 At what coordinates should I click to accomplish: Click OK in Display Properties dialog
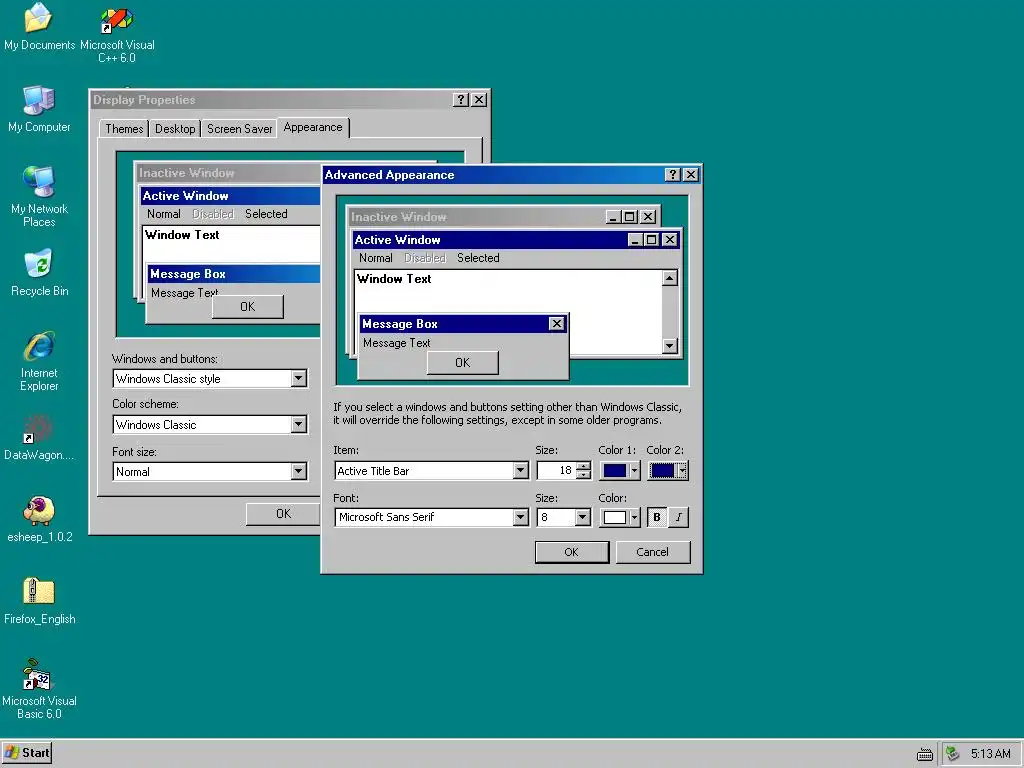click(x=283, y=514)
